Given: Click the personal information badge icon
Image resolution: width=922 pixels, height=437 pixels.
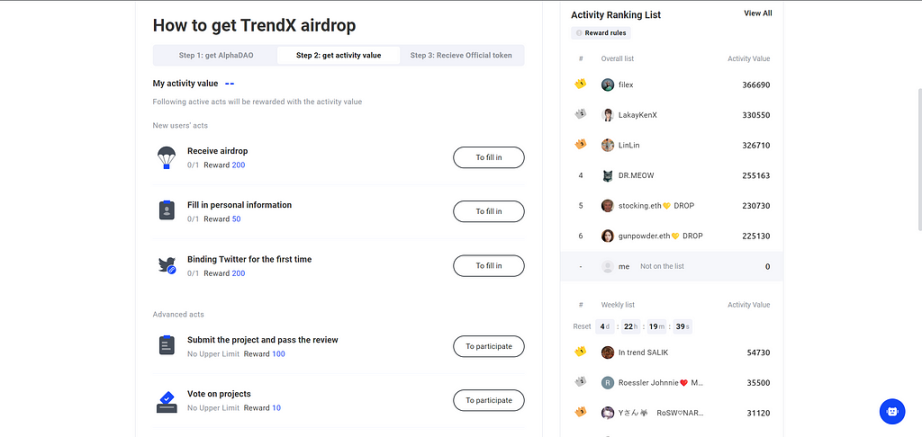Looking at the screenshot, I should [x=167, y=210].
